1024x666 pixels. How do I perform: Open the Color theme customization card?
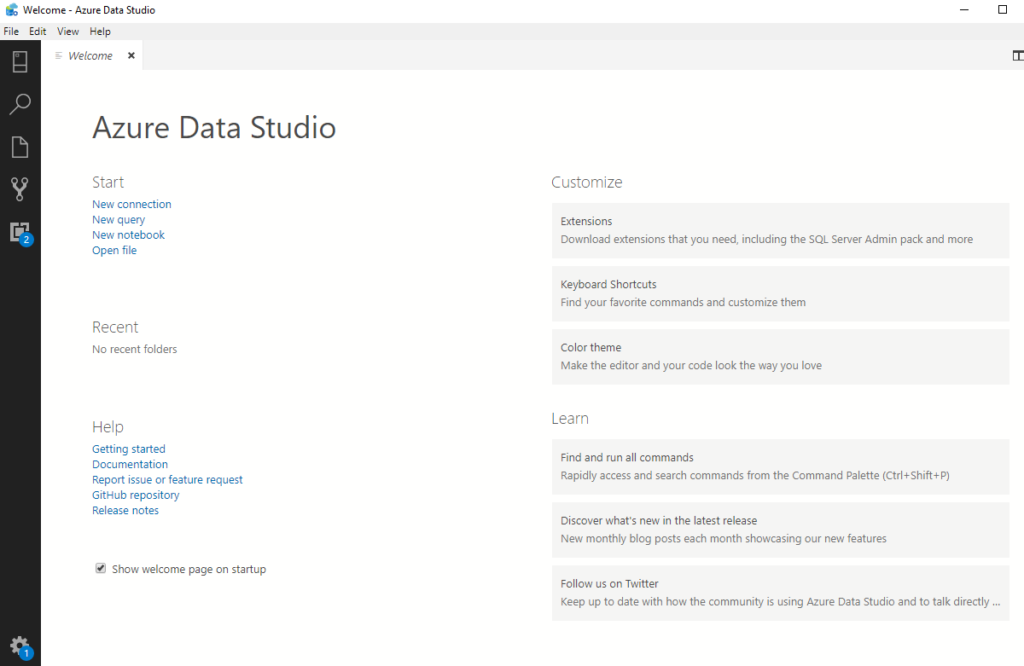point(780,356)
